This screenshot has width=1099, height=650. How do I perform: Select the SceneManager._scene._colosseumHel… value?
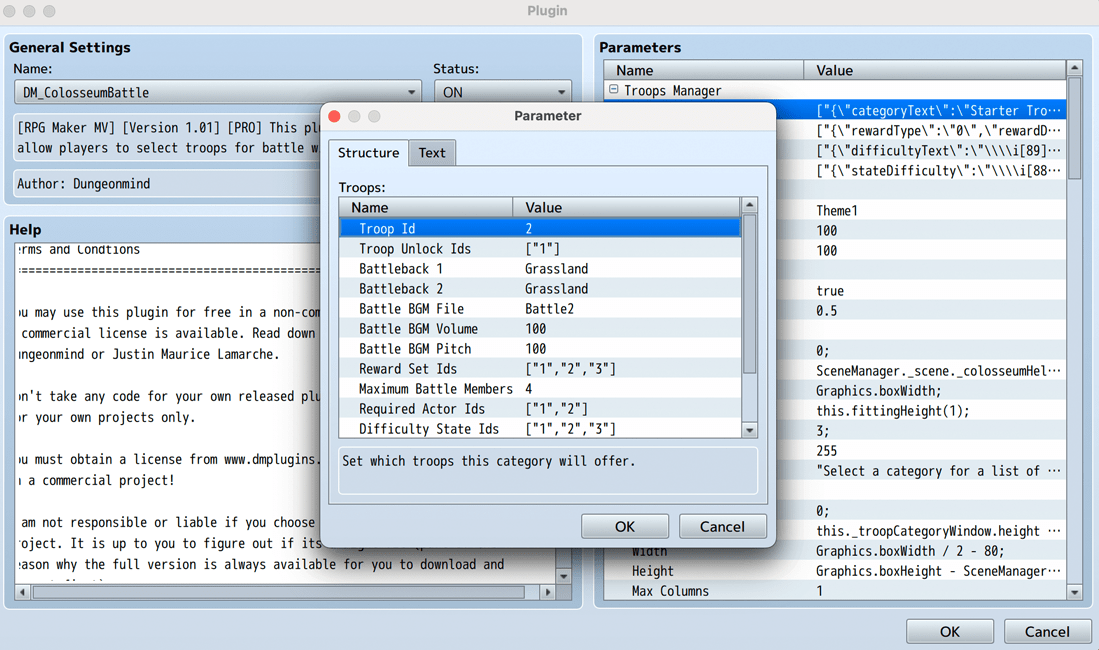coord(938,370)
